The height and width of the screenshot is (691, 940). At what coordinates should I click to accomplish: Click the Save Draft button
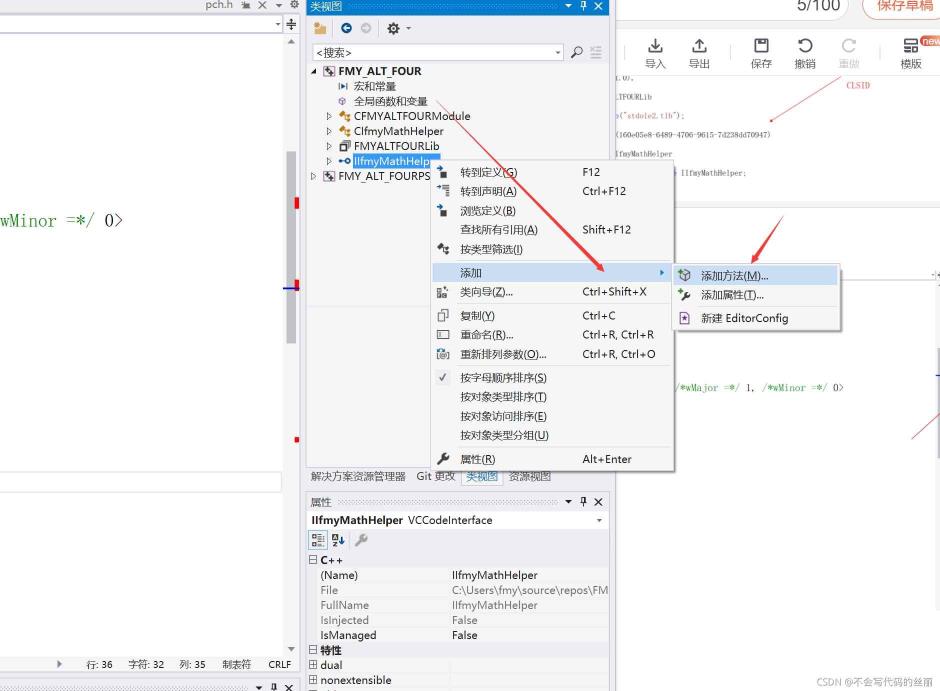pyautogui.click(x=903, y=6)
